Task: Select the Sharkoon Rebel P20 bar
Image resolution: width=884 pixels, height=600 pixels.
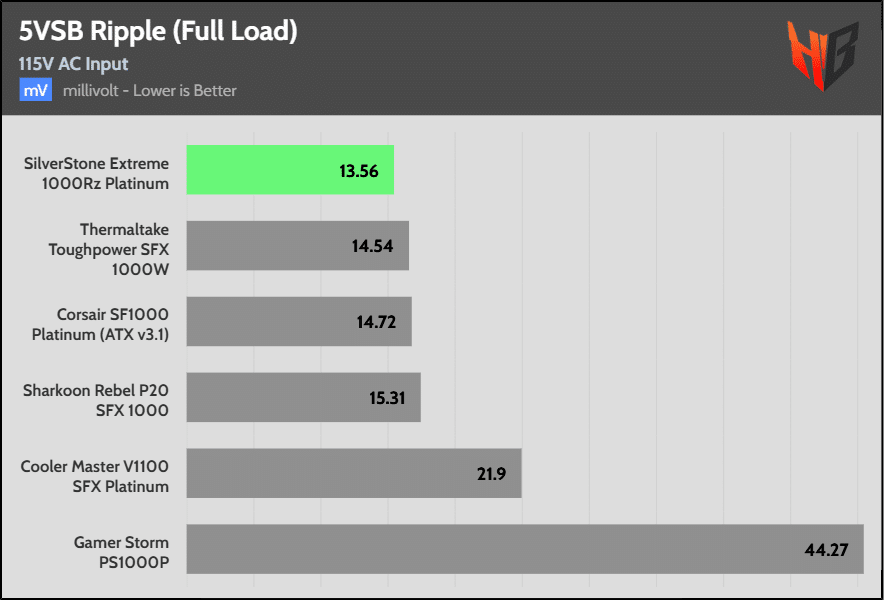Action: [303, 397]
